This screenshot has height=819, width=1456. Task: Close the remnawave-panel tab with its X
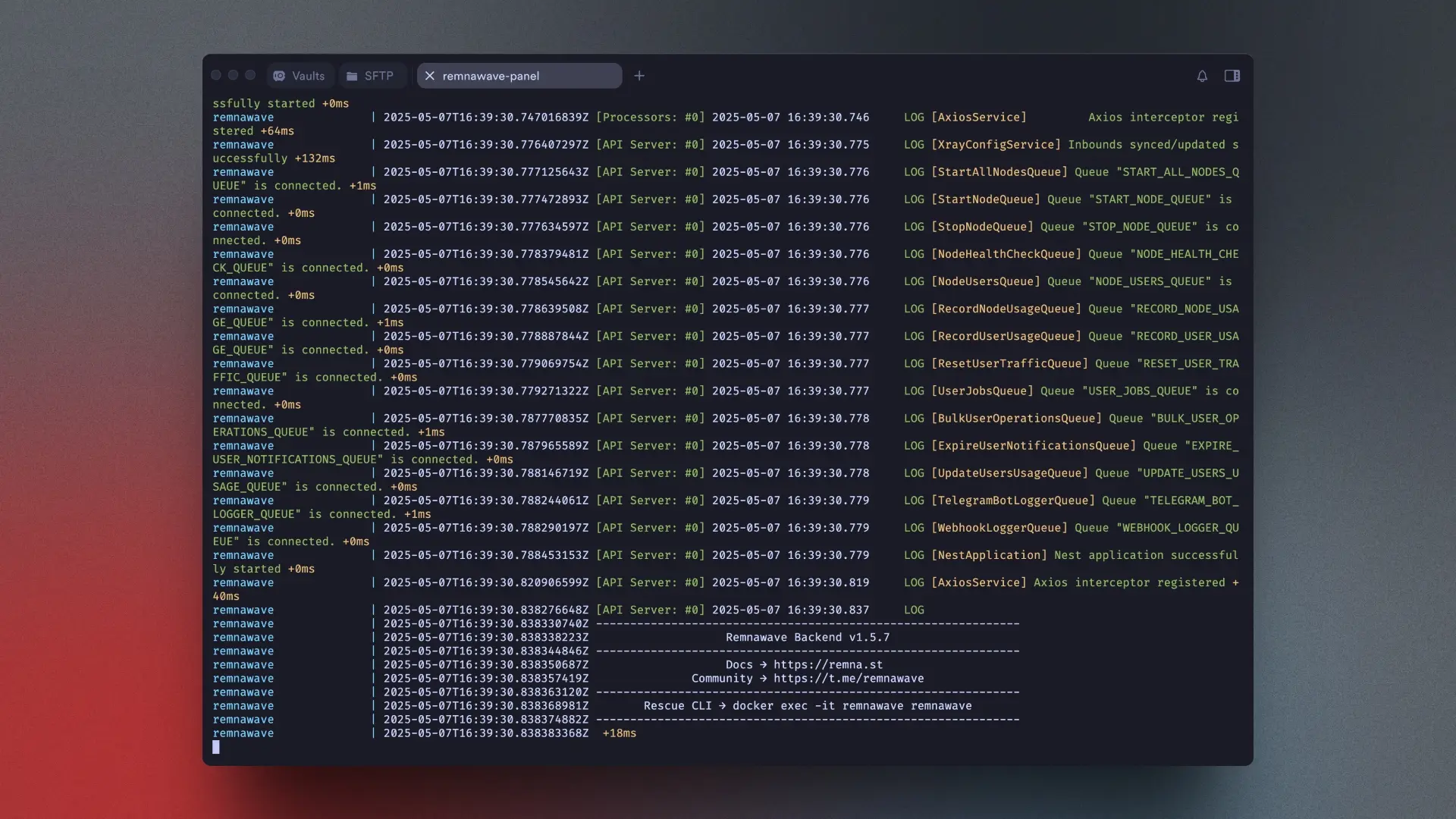coord(430,76)
